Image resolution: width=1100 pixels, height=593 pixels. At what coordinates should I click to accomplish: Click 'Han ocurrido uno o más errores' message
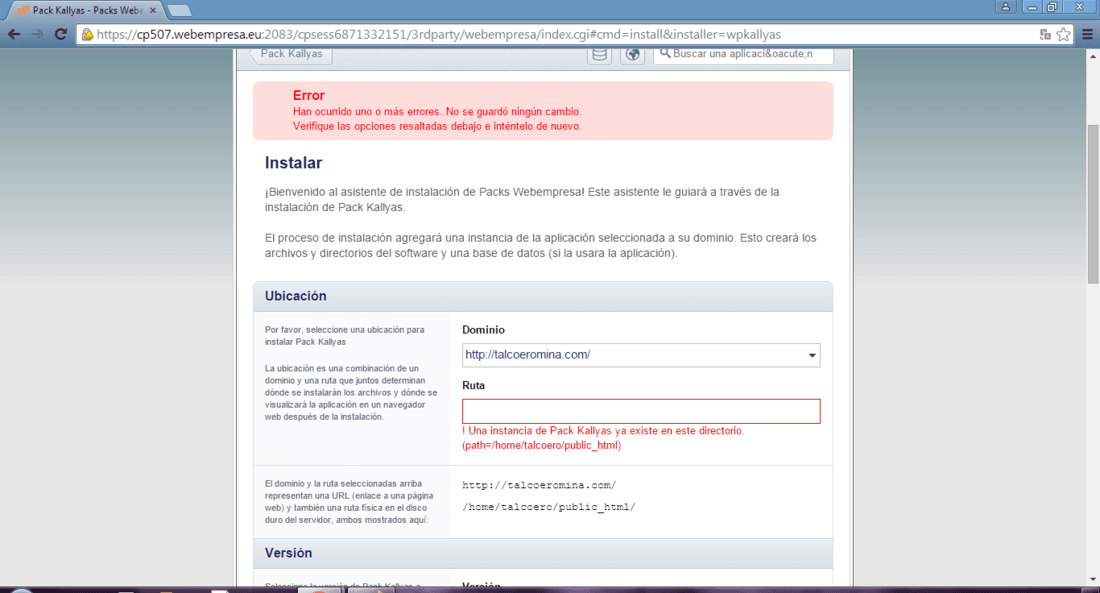[x=437, y=112]
